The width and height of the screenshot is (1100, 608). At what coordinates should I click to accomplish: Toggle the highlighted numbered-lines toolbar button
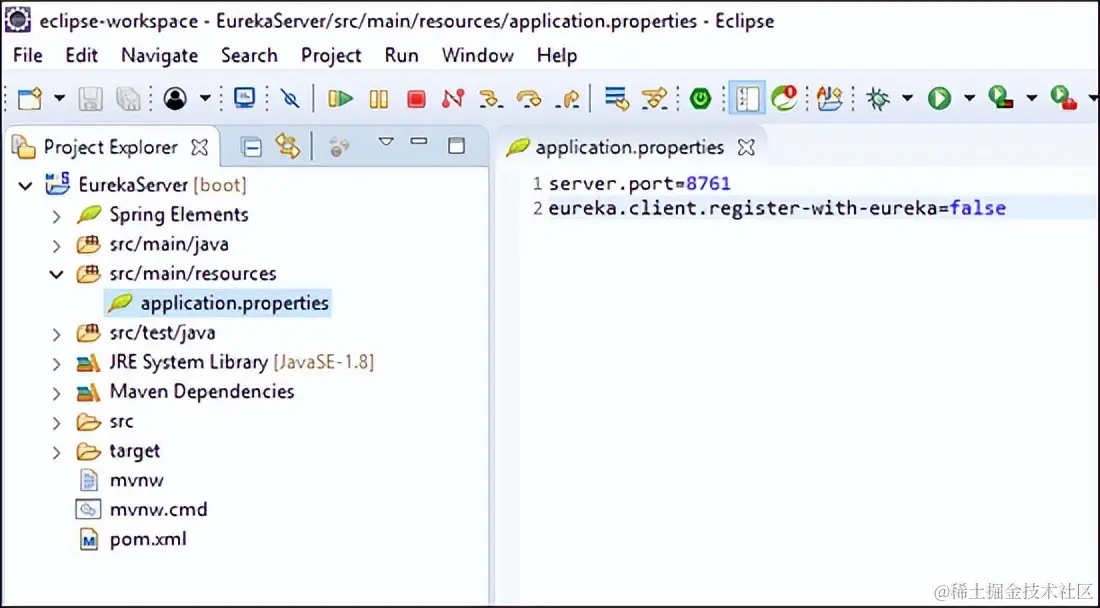[746, 97]
